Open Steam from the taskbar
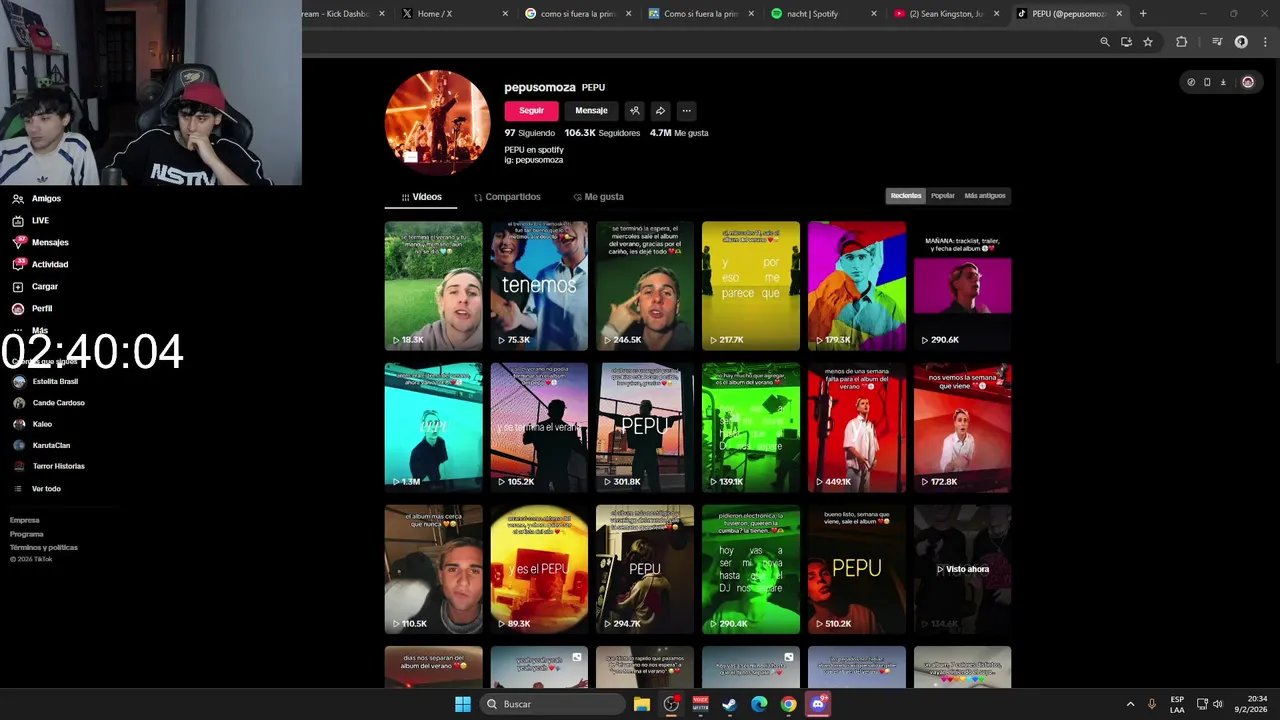Image resolution: width=1280 pixels, height=720 pixels. point(730,704)
